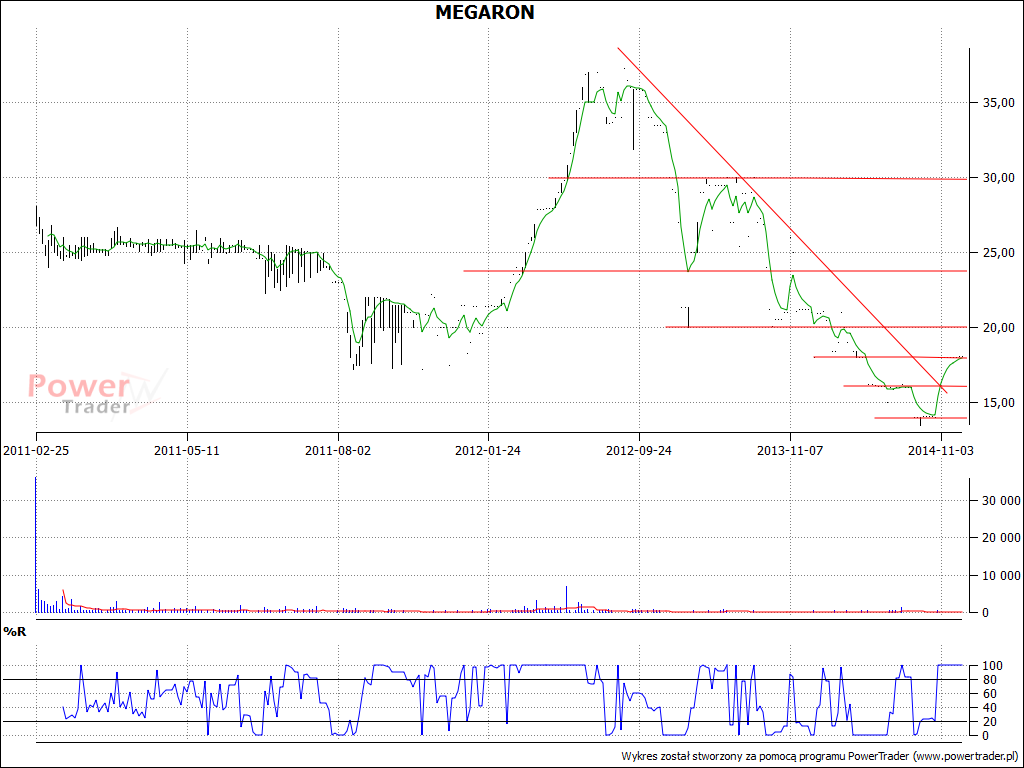This screenshot has height=768, width=1024.
Task: Click the MEGARON chart title
Action: (485, 12)
